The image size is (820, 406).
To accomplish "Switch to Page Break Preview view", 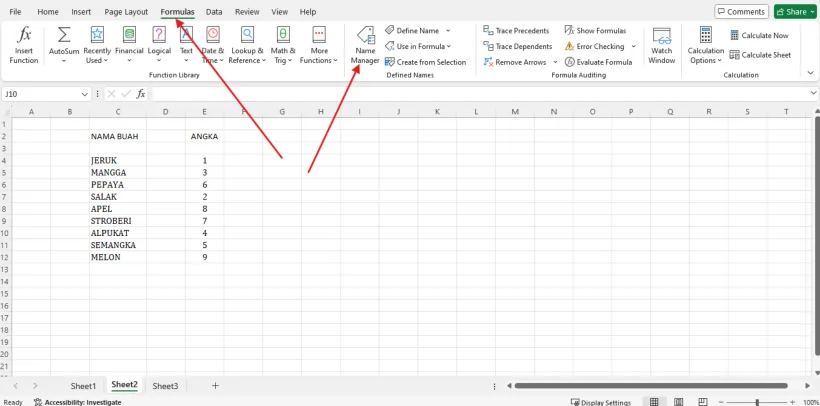I will pos(703,402).
